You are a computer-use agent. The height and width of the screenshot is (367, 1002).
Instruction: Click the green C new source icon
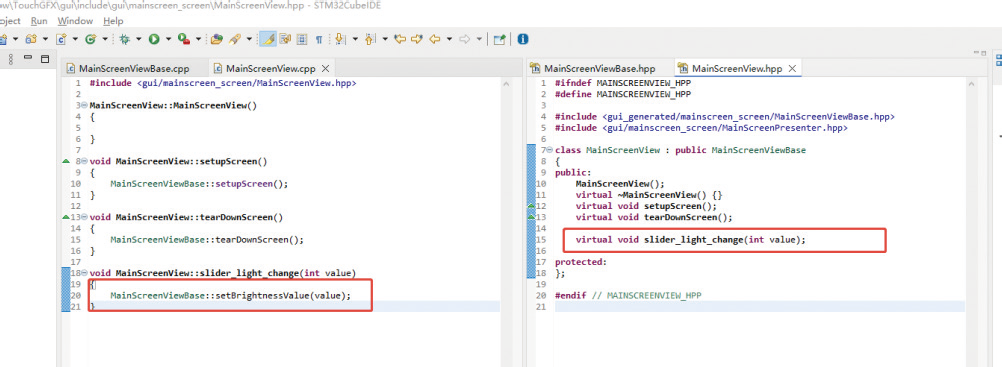90,39
